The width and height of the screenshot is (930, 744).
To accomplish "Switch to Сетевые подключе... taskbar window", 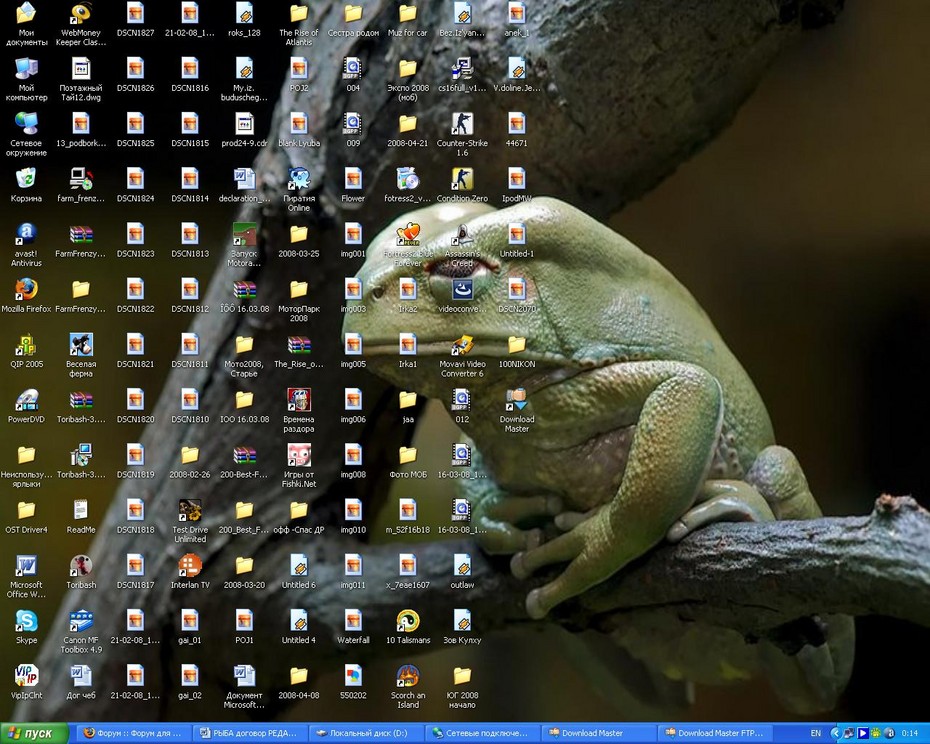I will point(482,733).
